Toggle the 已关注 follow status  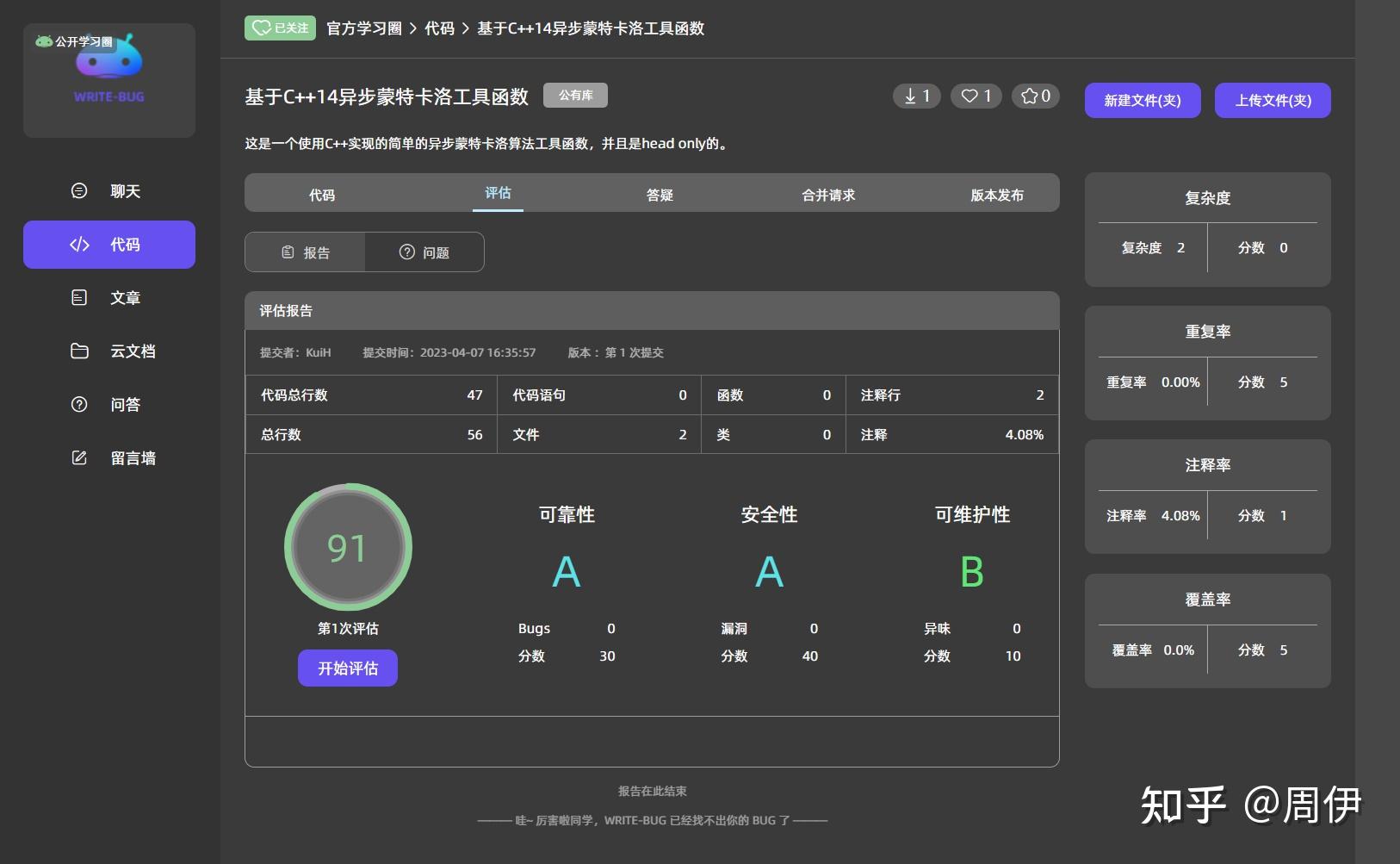[280, 27]
